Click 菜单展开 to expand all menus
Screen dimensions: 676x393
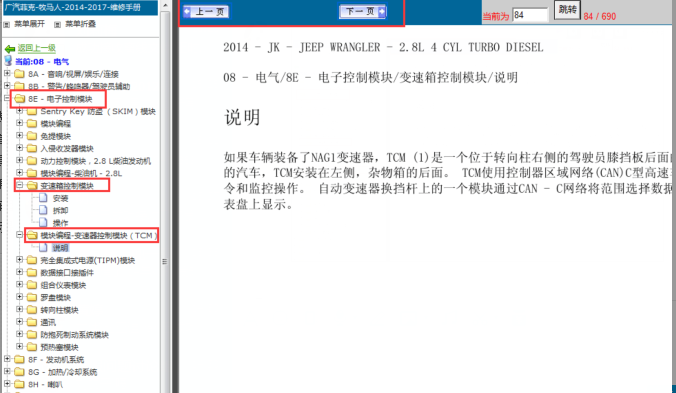coord(29,24)
